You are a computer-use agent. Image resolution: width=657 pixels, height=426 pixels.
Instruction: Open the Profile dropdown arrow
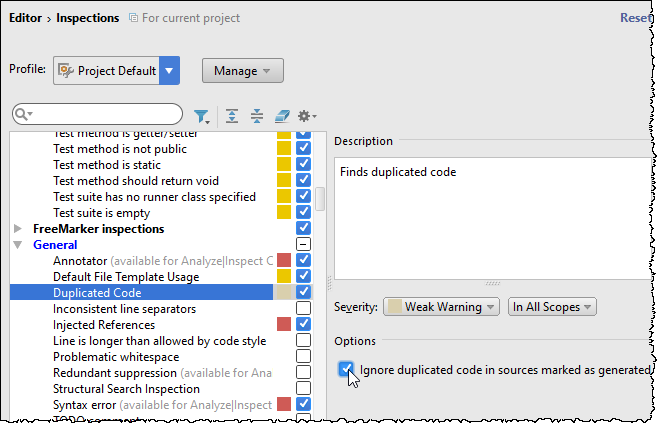coord(169,71)
